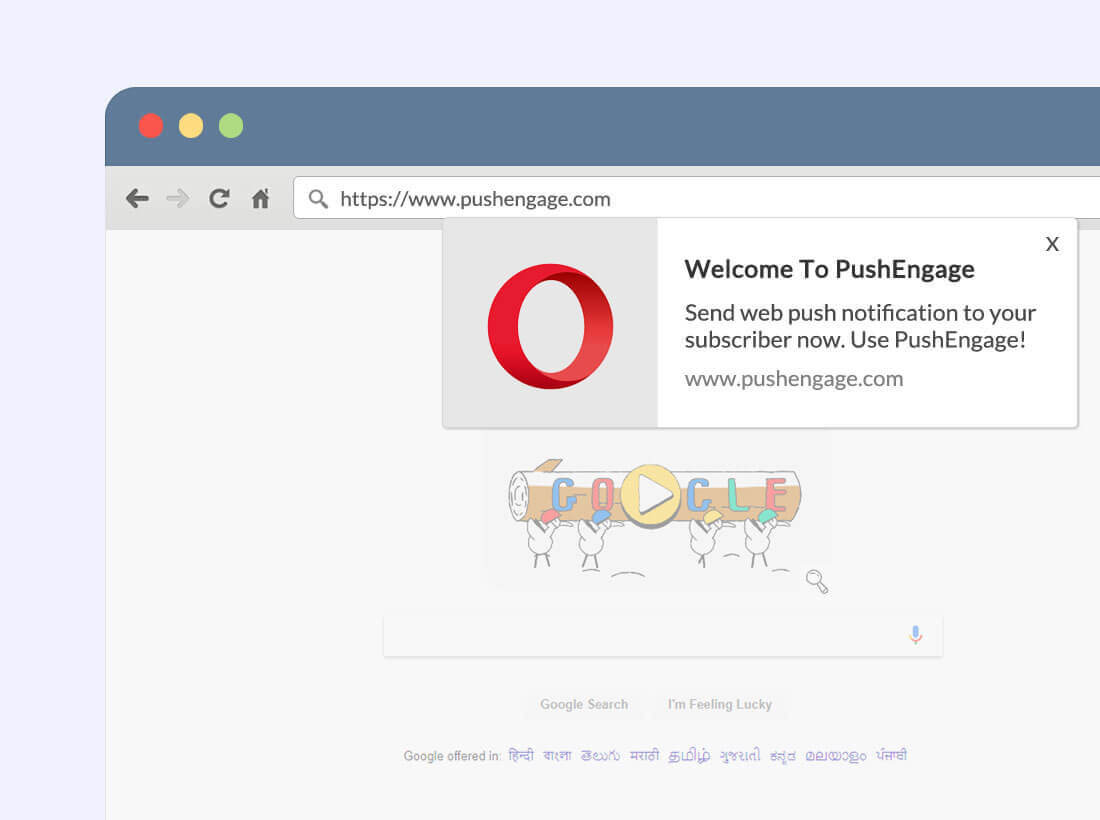
Task: Select the ਪੰਜਾਬੀ language link
Action: 888,755
